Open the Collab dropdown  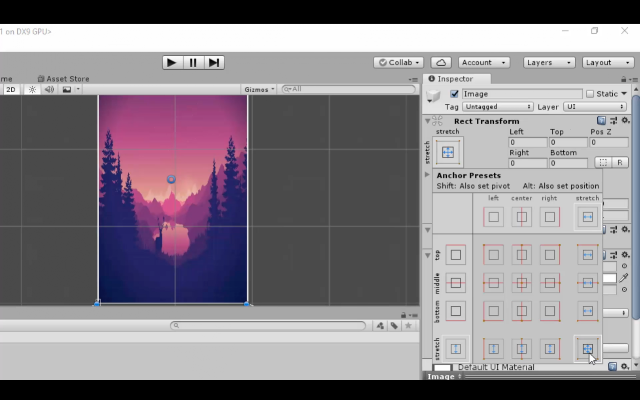coord(398,62)
